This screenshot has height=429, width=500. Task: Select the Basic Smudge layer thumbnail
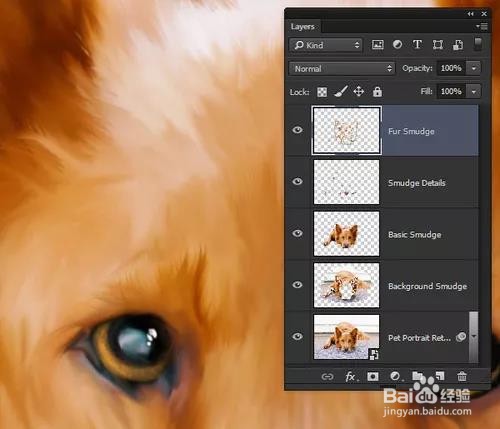346,233
